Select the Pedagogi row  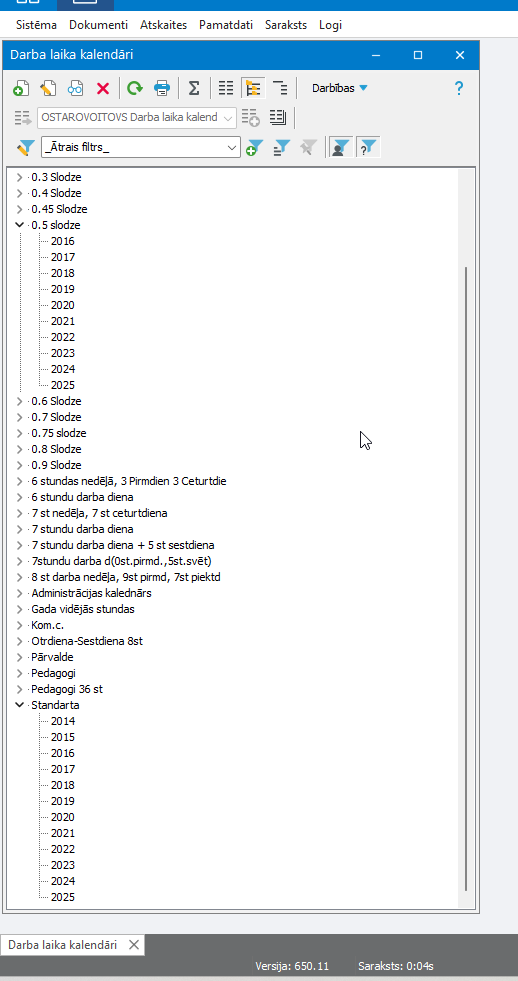pyautogui.click(x=53, y=673)
